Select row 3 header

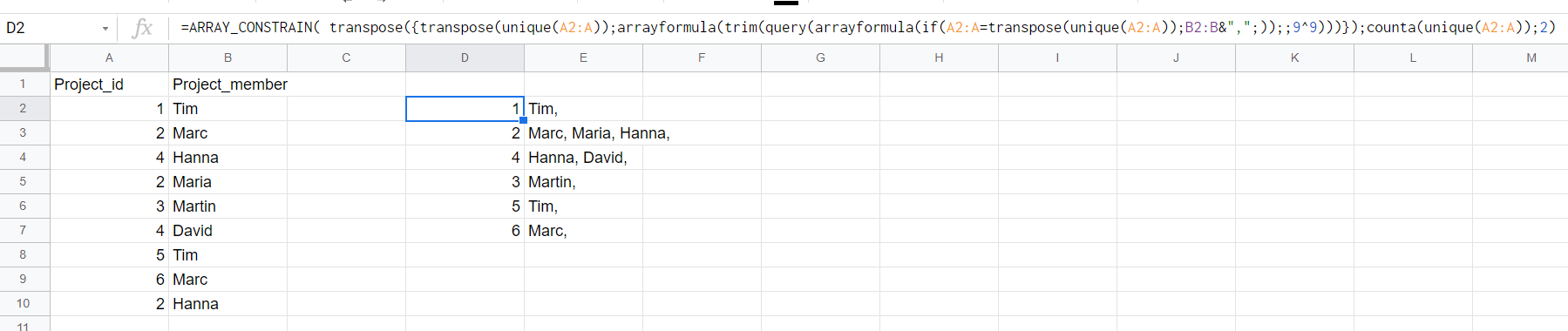point(24,133)
